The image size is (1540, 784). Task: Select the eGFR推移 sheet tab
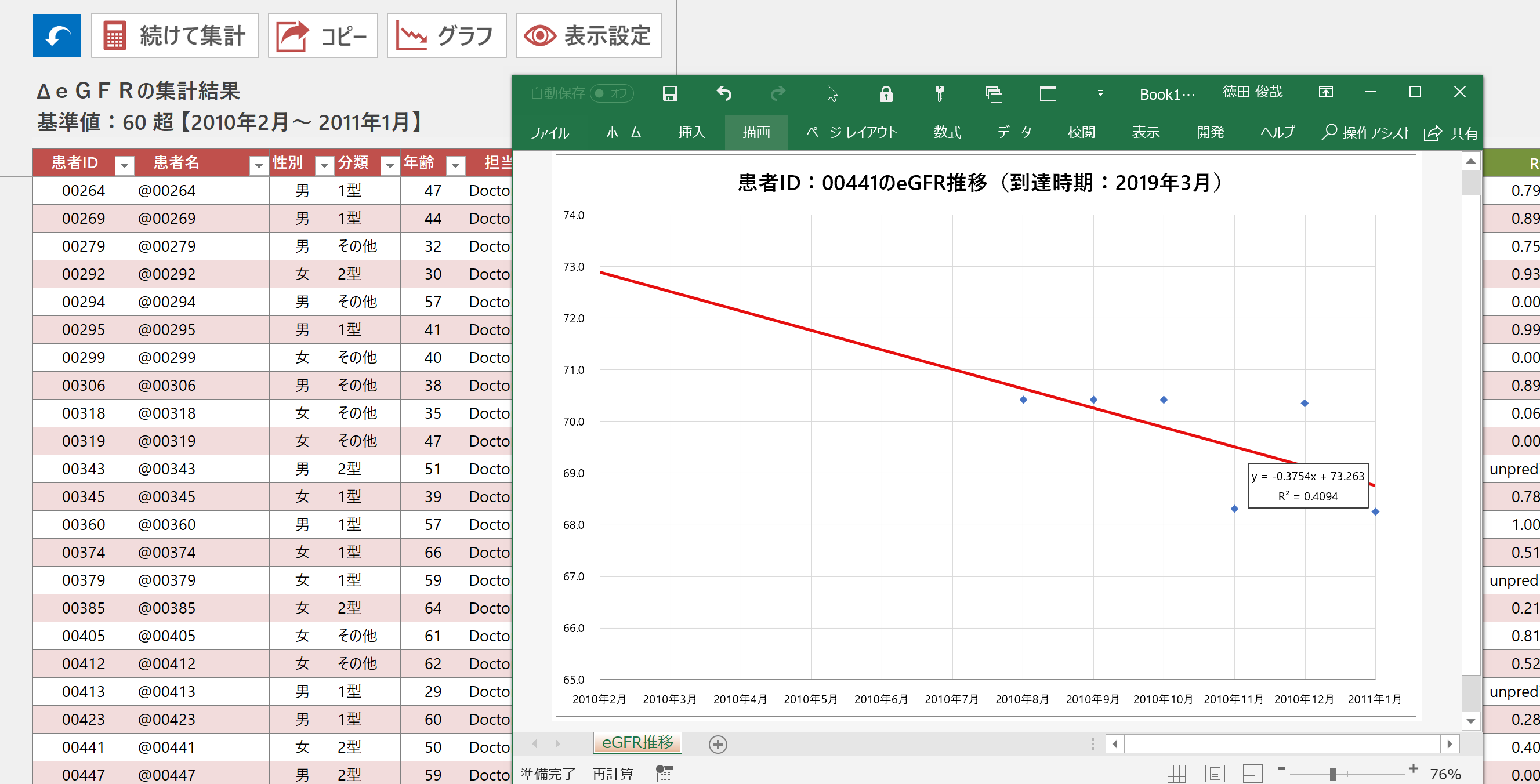coord(637,743)
